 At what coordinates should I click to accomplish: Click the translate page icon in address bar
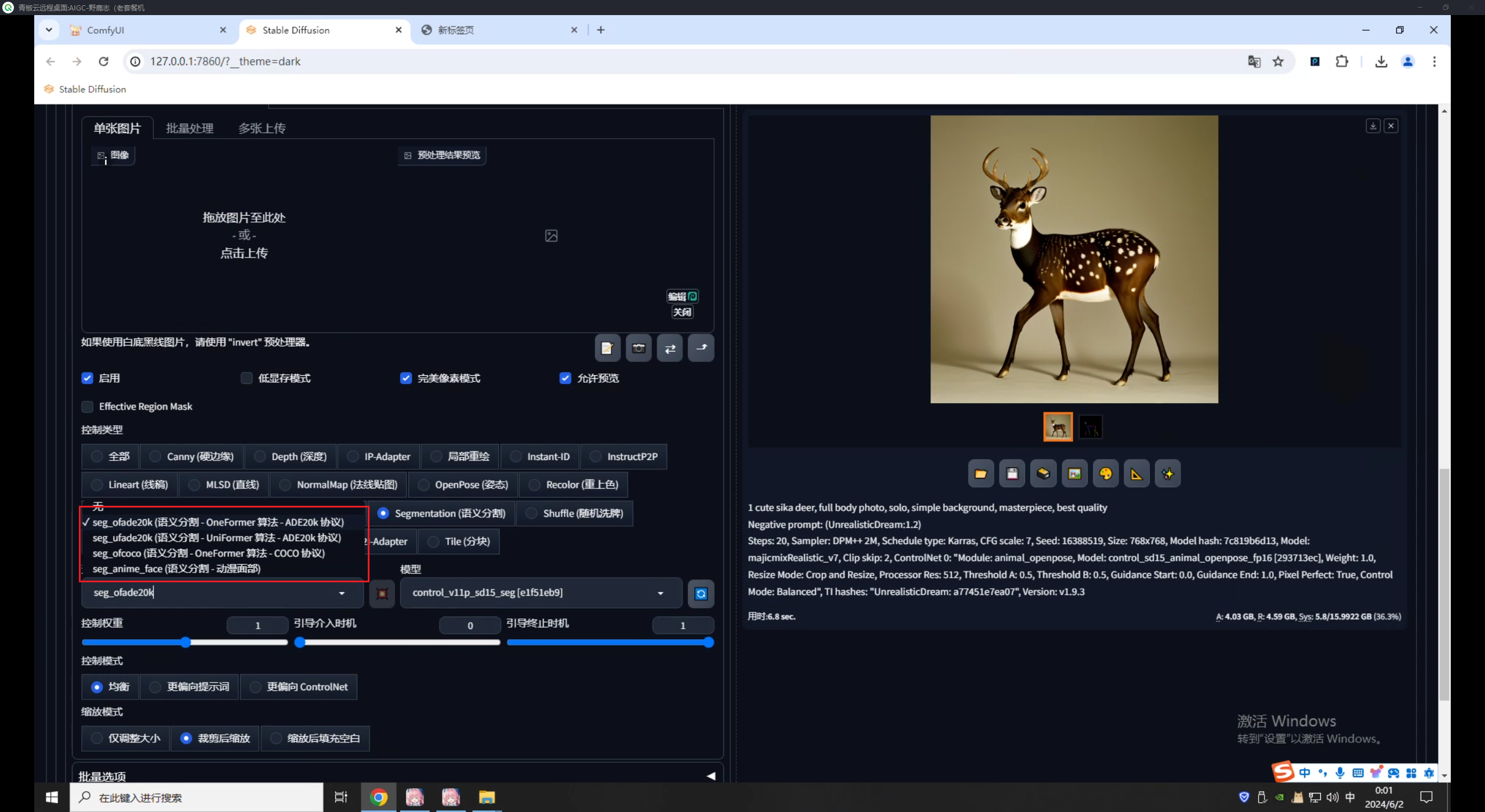1254,61
